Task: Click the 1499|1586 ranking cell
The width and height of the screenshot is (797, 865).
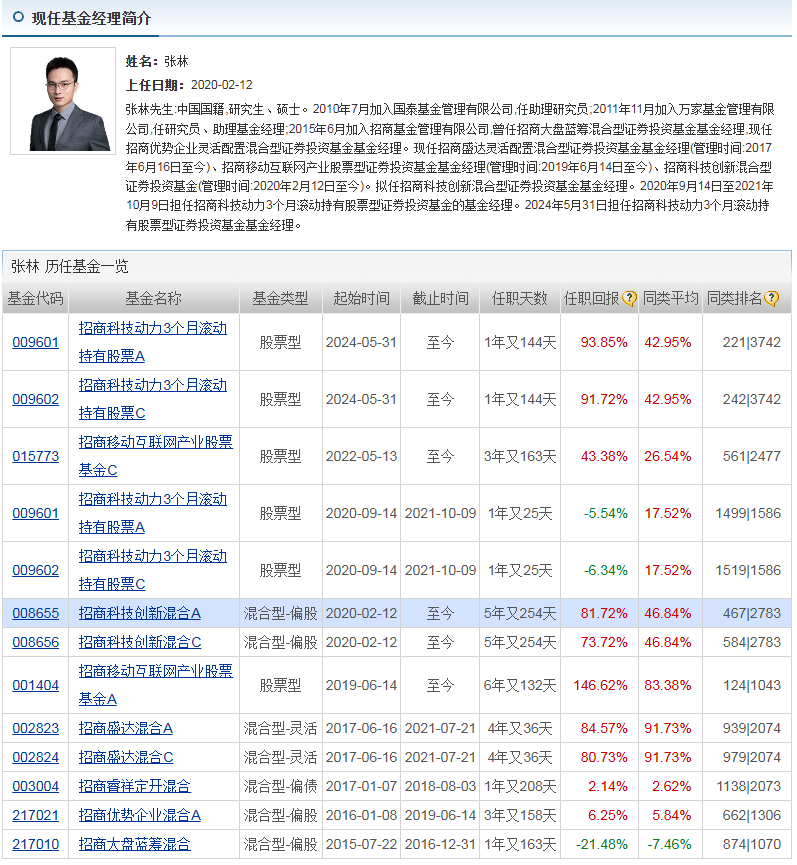Action: (748, 514)
